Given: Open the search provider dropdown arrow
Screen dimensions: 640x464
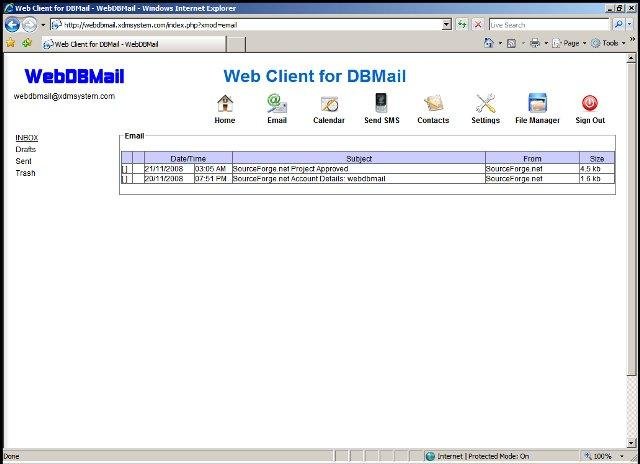Looking at the screenshot, I should [x=630, y=24].
